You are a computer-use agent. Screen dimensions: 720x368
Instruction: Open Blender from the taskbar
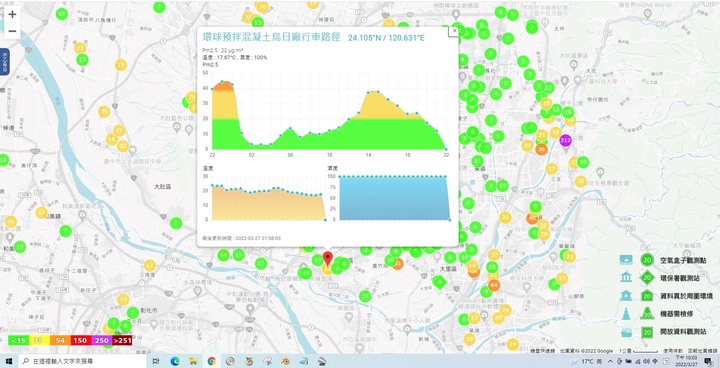click(286, 361)
